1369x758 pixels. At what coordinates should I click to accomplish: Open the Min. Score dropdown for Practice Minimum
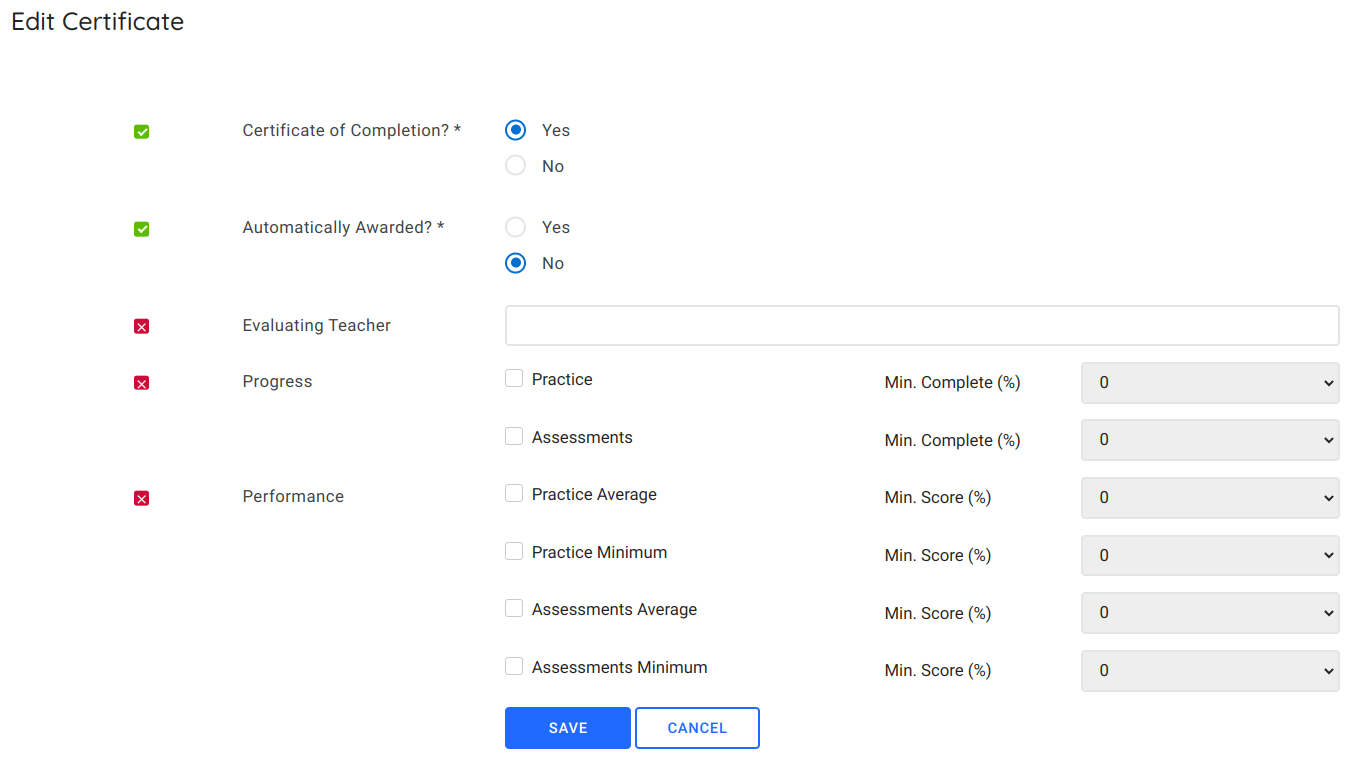click(x=1209, y=555)
